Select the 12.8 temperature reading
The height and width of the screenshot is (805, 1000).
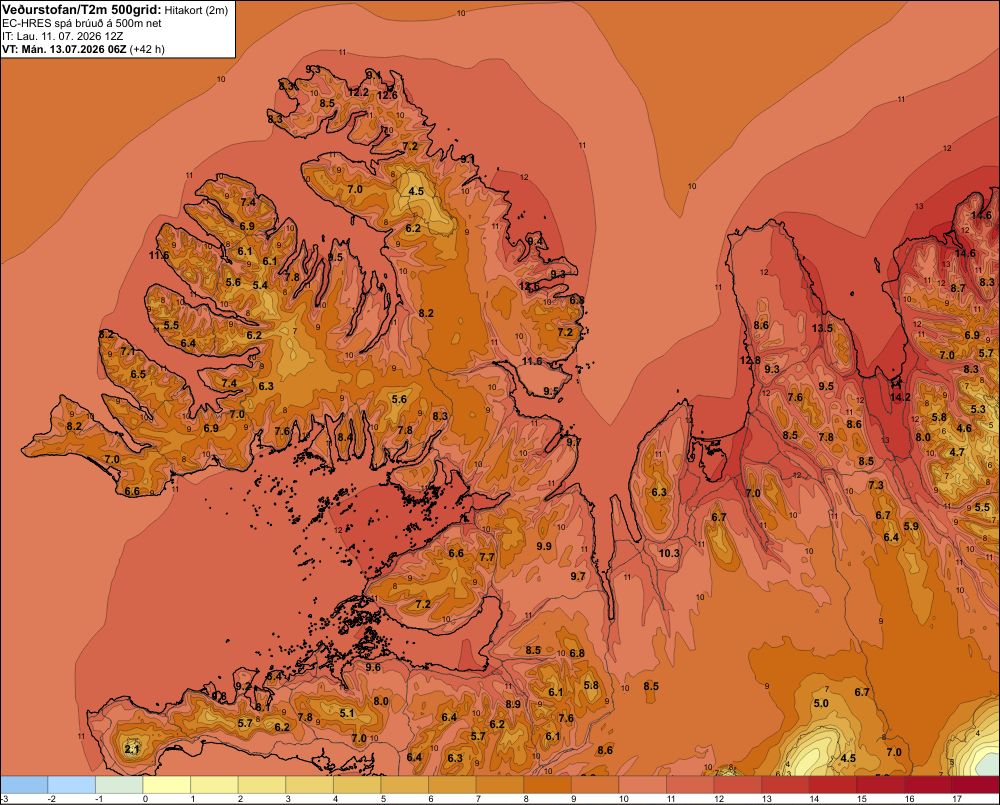tap(750, 360)
